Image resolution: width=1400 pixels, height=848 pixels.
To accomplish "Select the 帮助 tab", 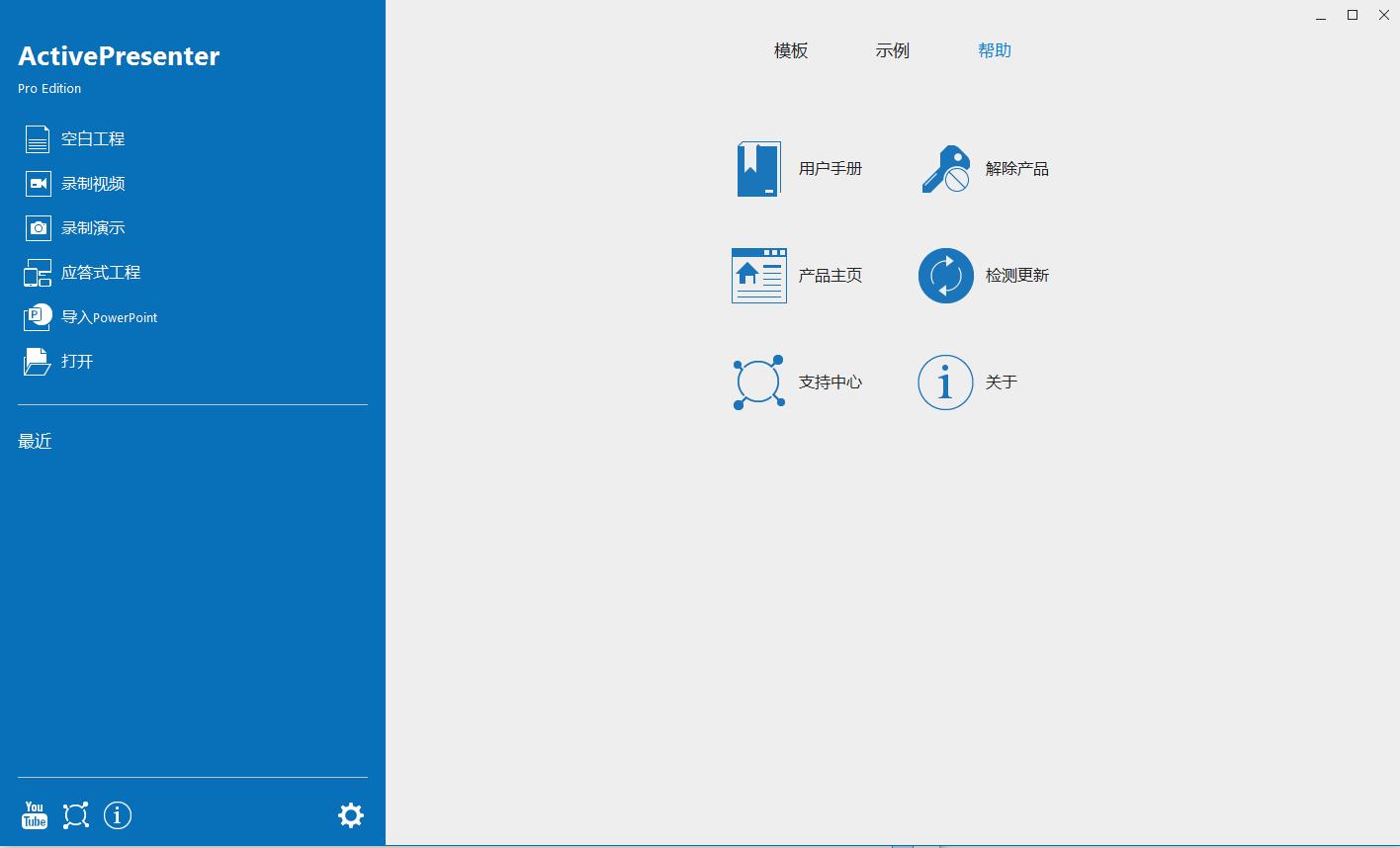I will tap(995, 50).
